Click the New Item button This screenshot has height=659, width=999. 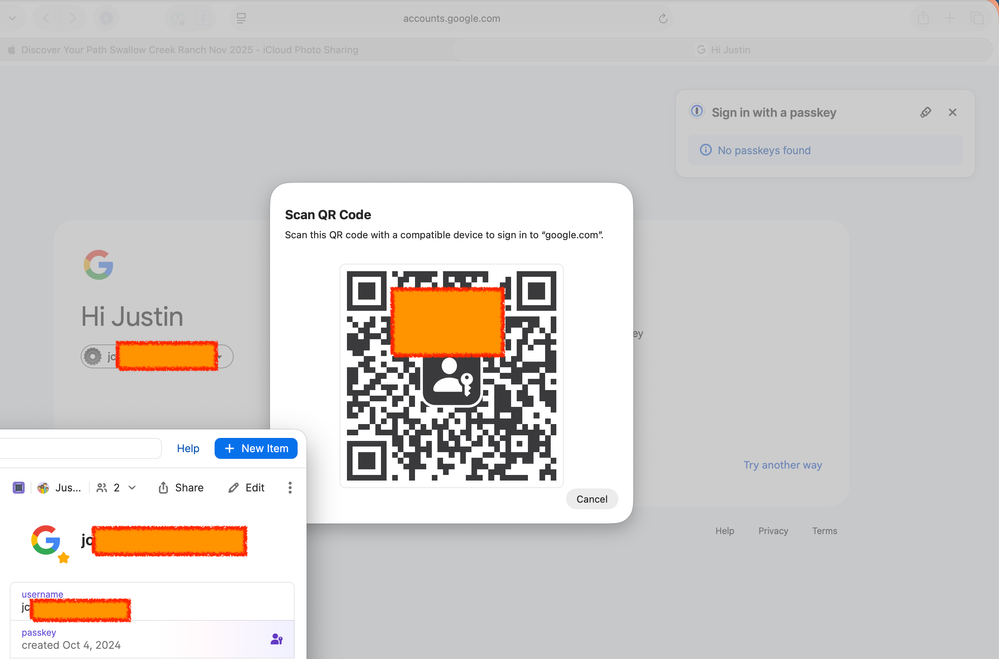point(256,448)
